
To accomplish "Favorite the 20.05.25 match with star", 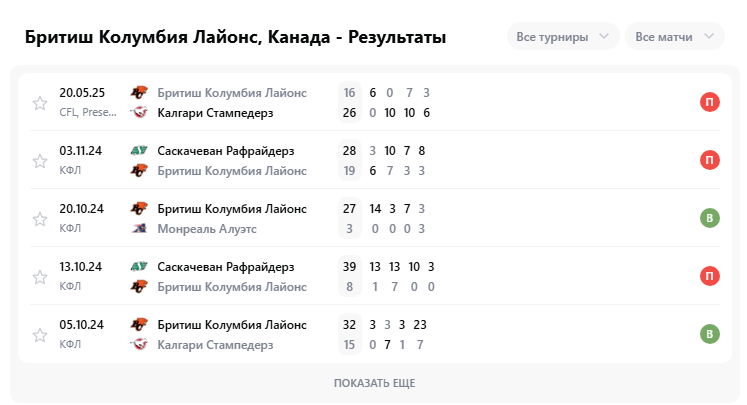I will point(40,103).
